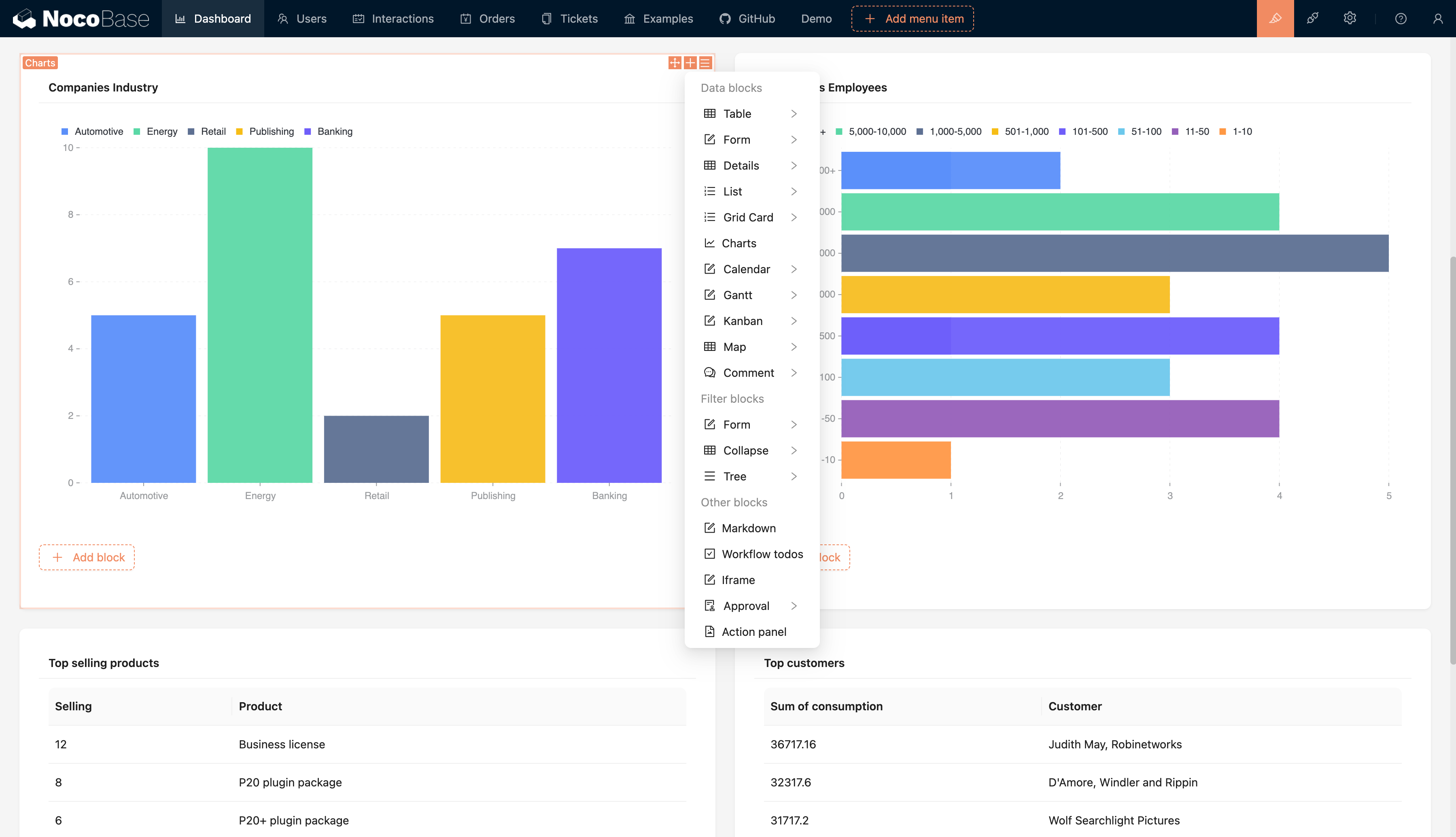The width and height of the screenshot is (1456, 837).
Task: Select the Tickets menu item
Action: (578, 18)
